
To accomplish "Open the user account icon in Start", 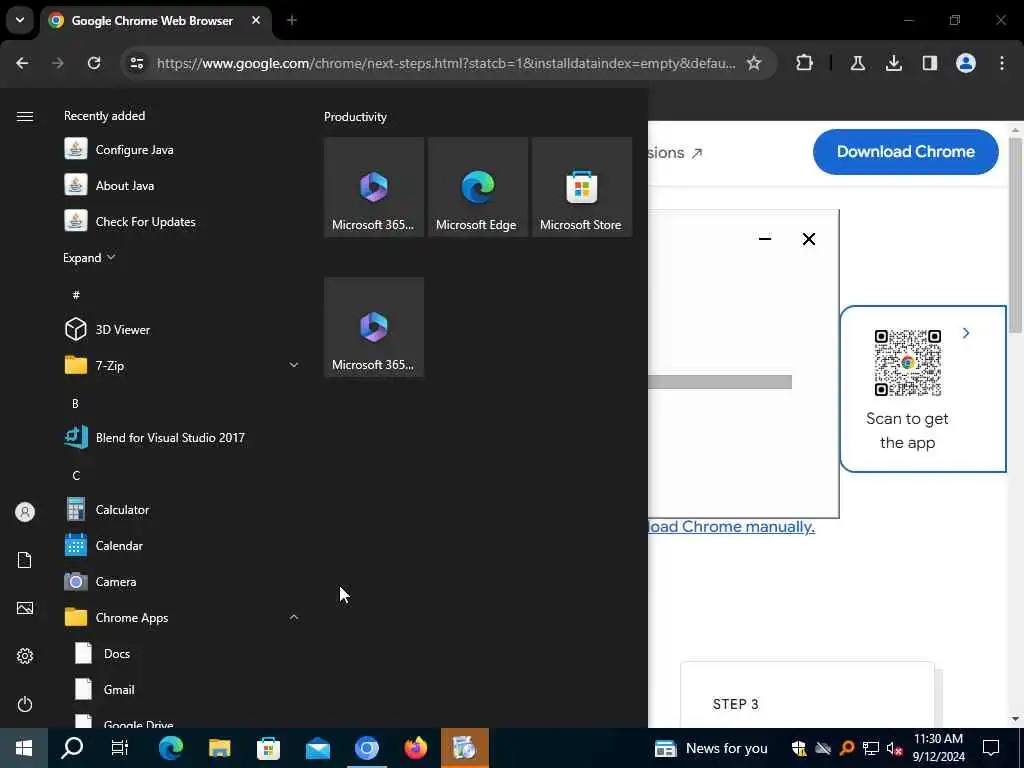I will 25,512.
